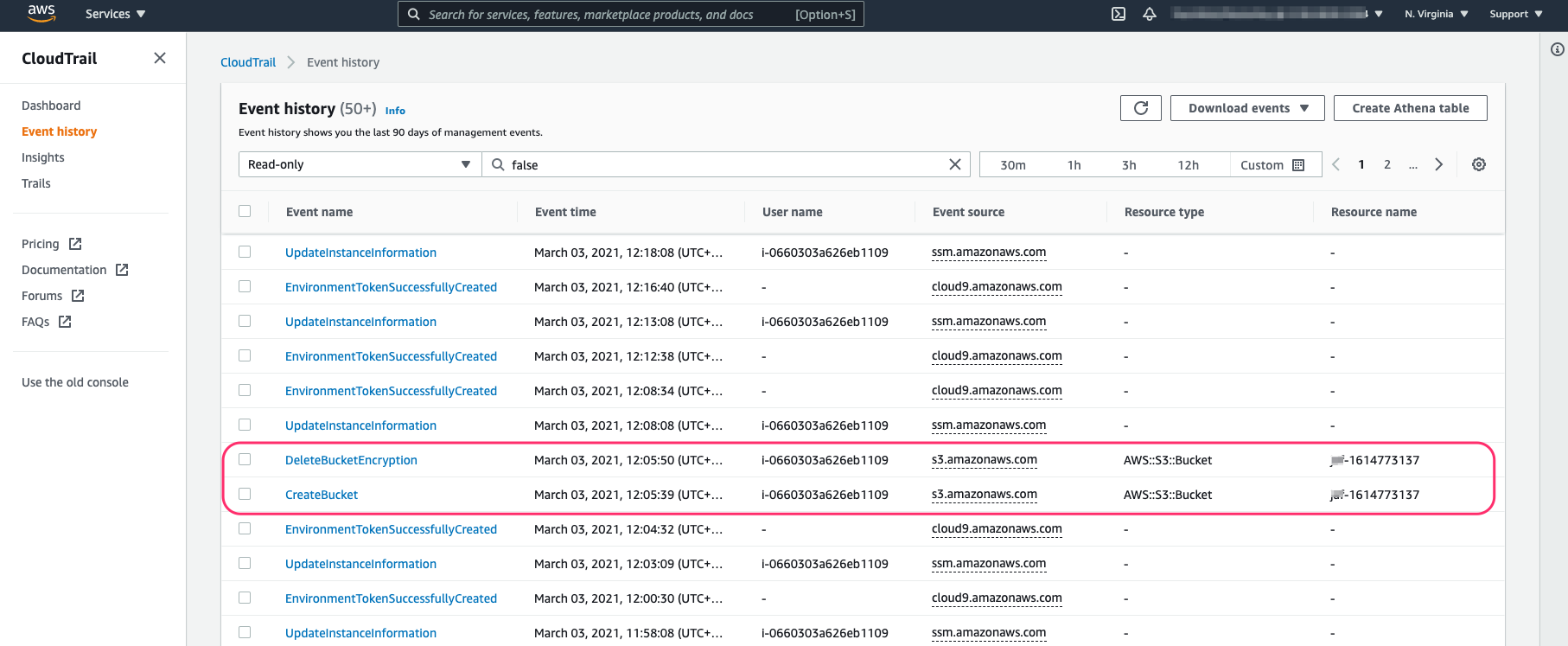
Task: Open the Pricing external link icon
Action: (x=75, y=244)
